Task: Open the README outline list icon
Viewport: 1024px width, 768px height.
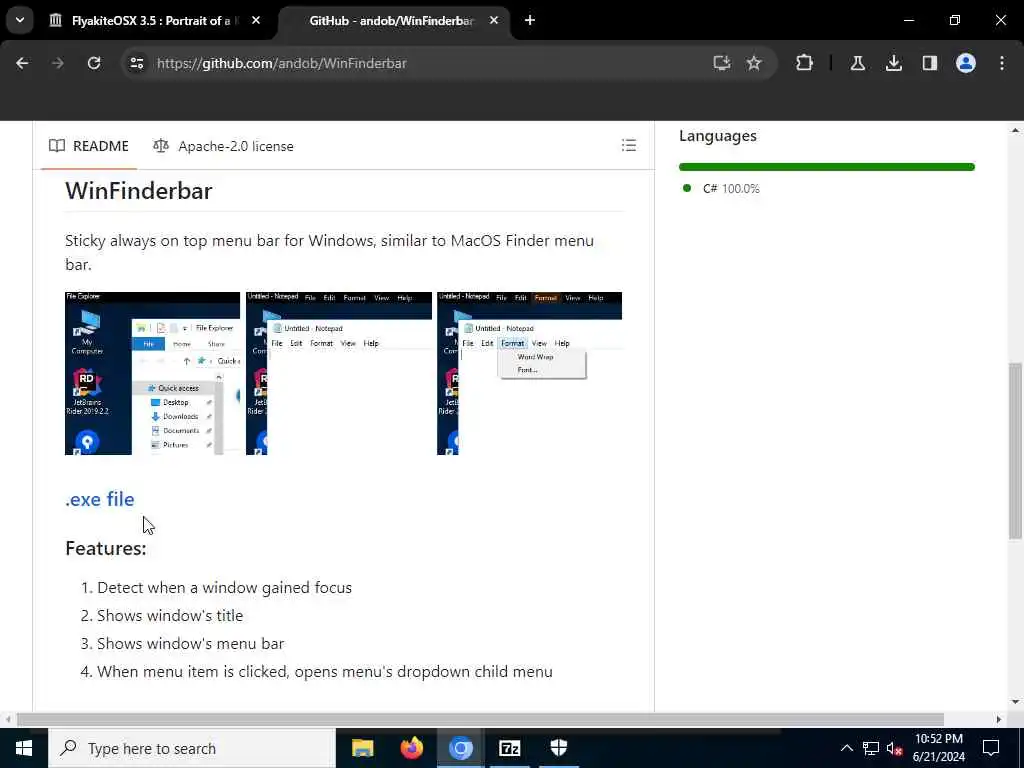Action: click(629, 145)
